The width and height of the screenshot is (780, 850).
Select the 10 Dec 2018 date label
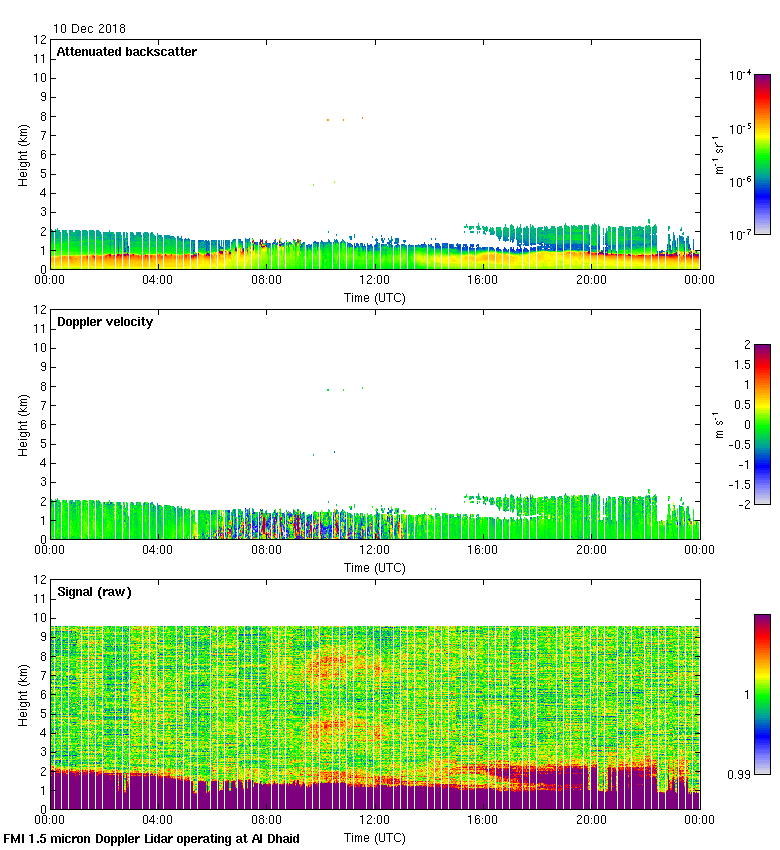[90, 29]
